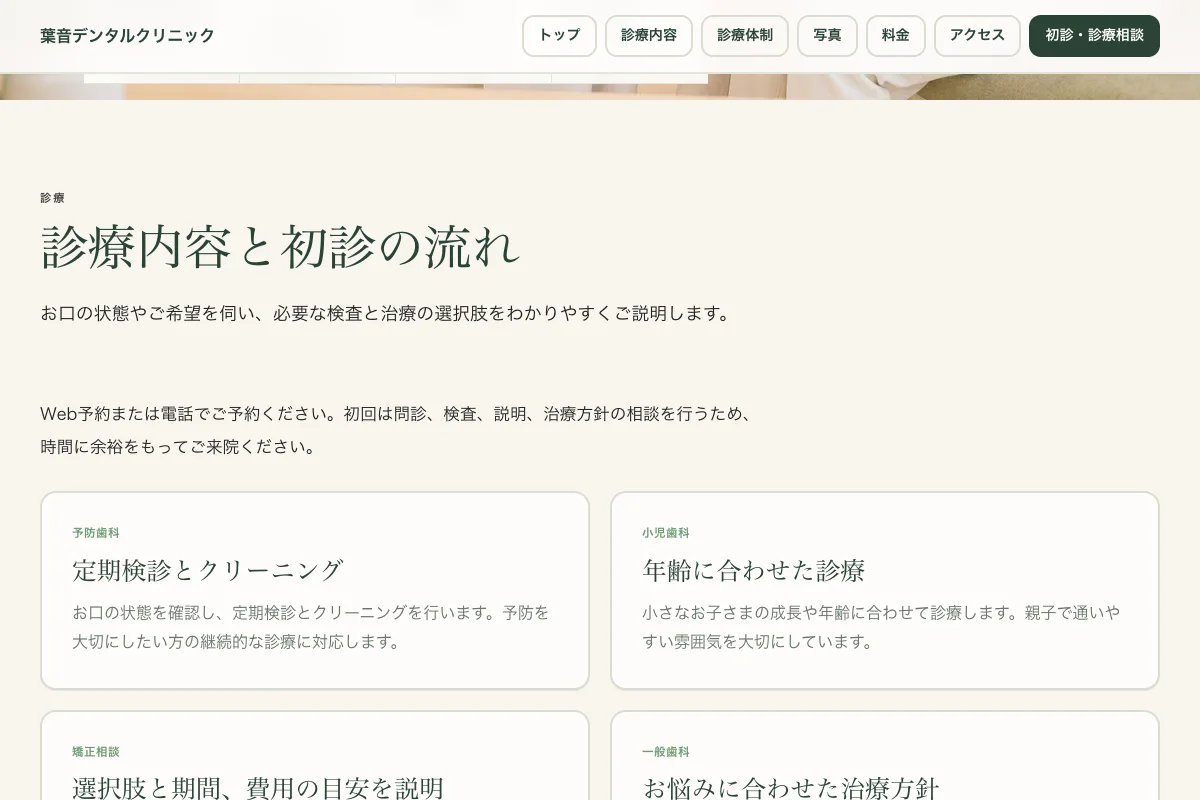Click the description about 親子で通いやすい雰囲気
1200x800 pixels.
pos(881,627)
